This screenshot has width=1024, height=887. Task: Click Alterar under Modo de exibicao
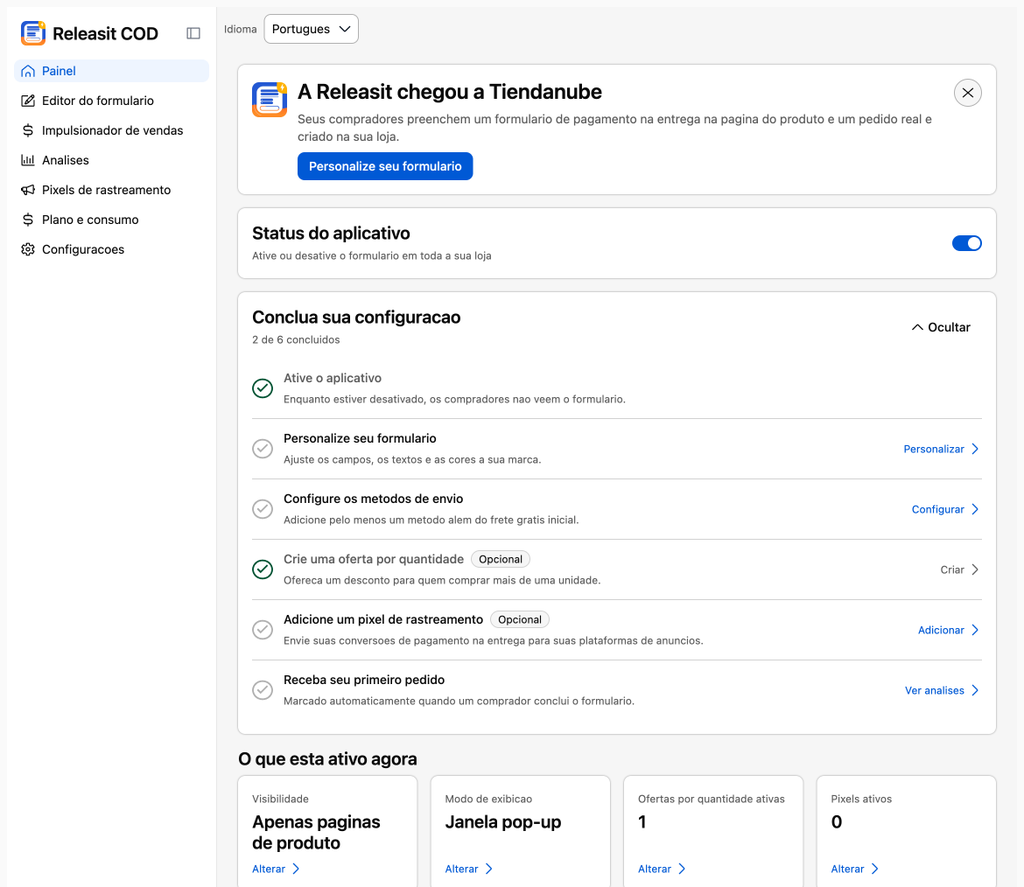[x=461, y=869]
